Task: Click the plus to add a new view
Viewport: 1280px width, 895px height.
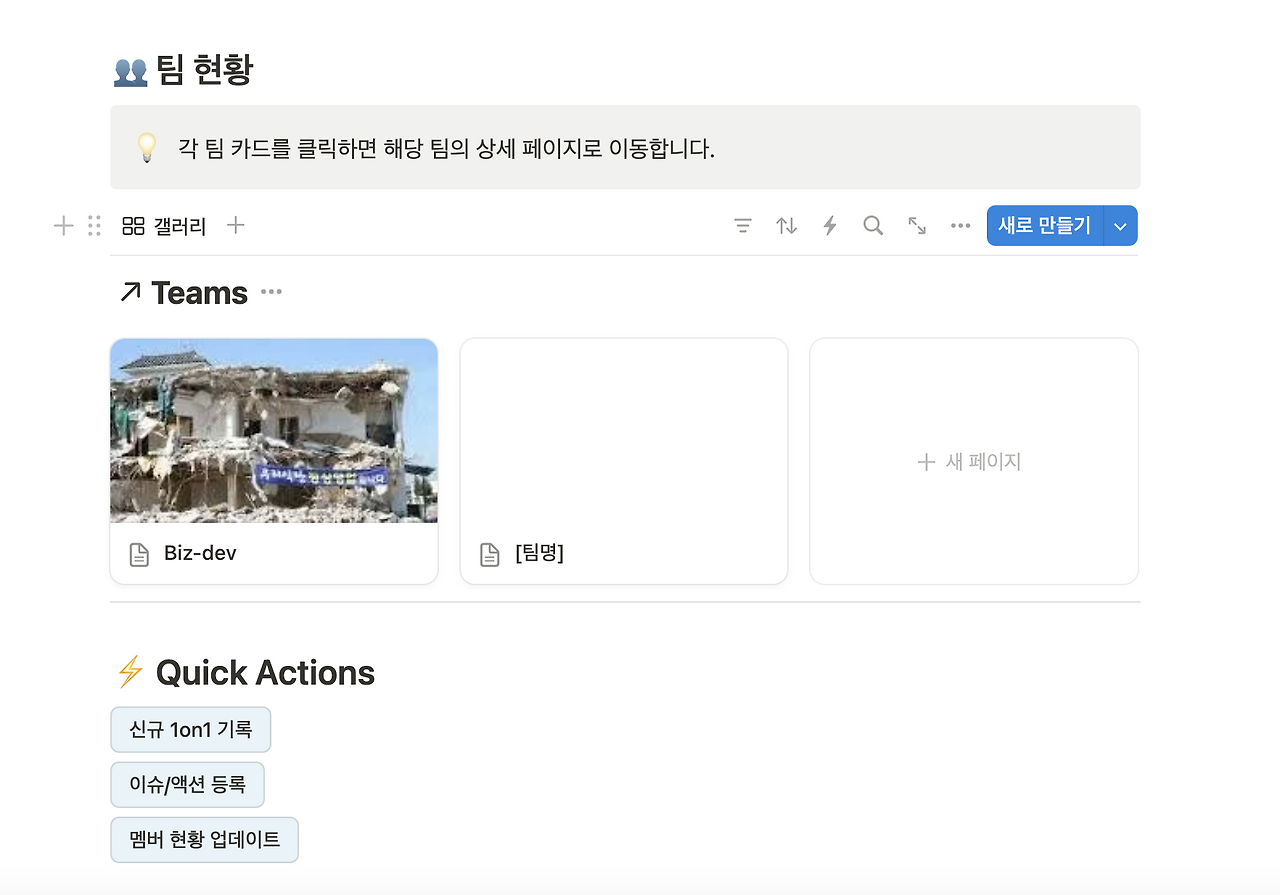Action: coord(236,225)
